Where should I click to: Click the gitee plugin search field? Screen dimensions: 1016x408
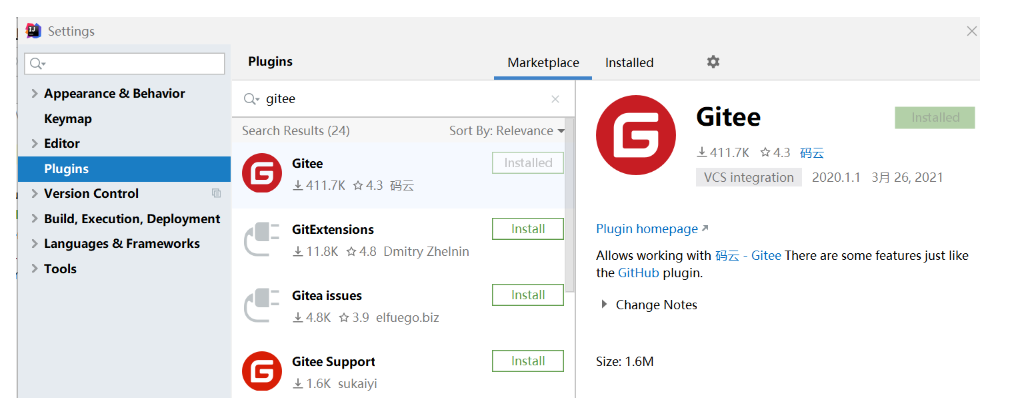click(x=402, y=99)
